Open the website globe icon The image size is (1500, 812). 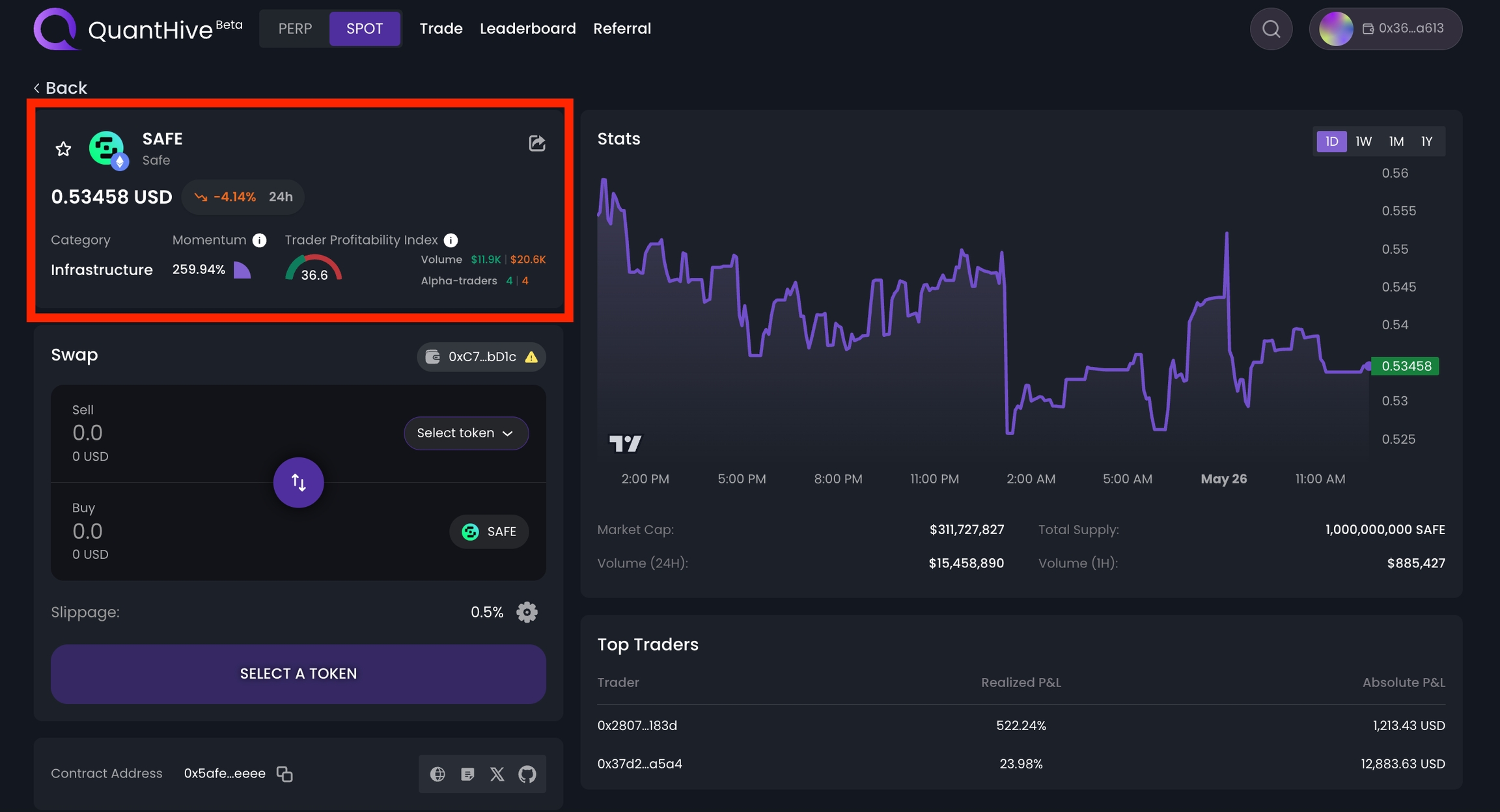[x=437, y=774]
